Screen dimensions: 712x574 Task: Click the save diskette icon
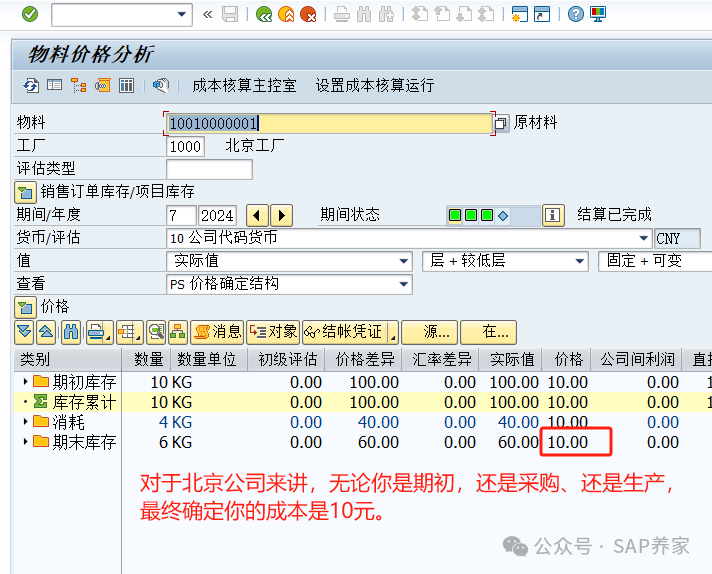(x=230, y=15)
